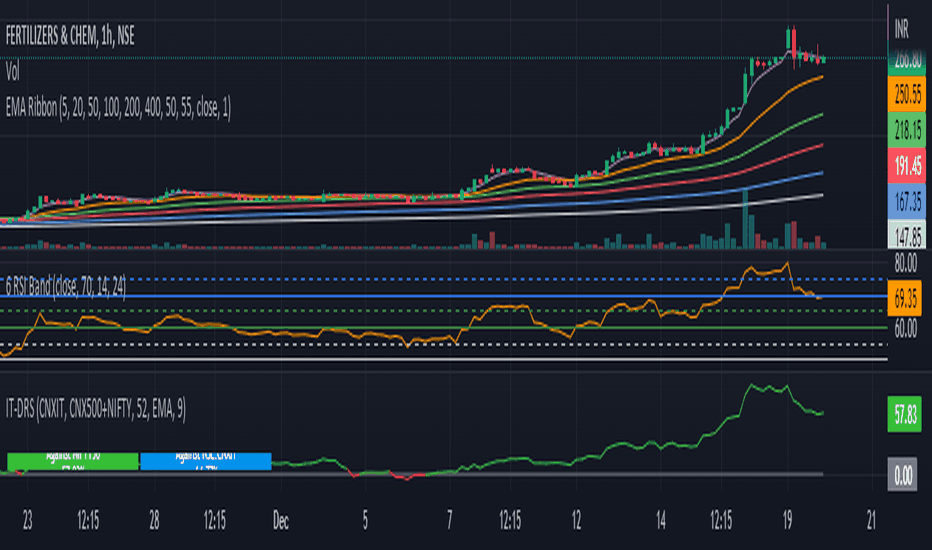Select the green 57.83 IT-DRS value tag
The width and height of the screenshot is (932, 550).
click(x=905, y=414)
